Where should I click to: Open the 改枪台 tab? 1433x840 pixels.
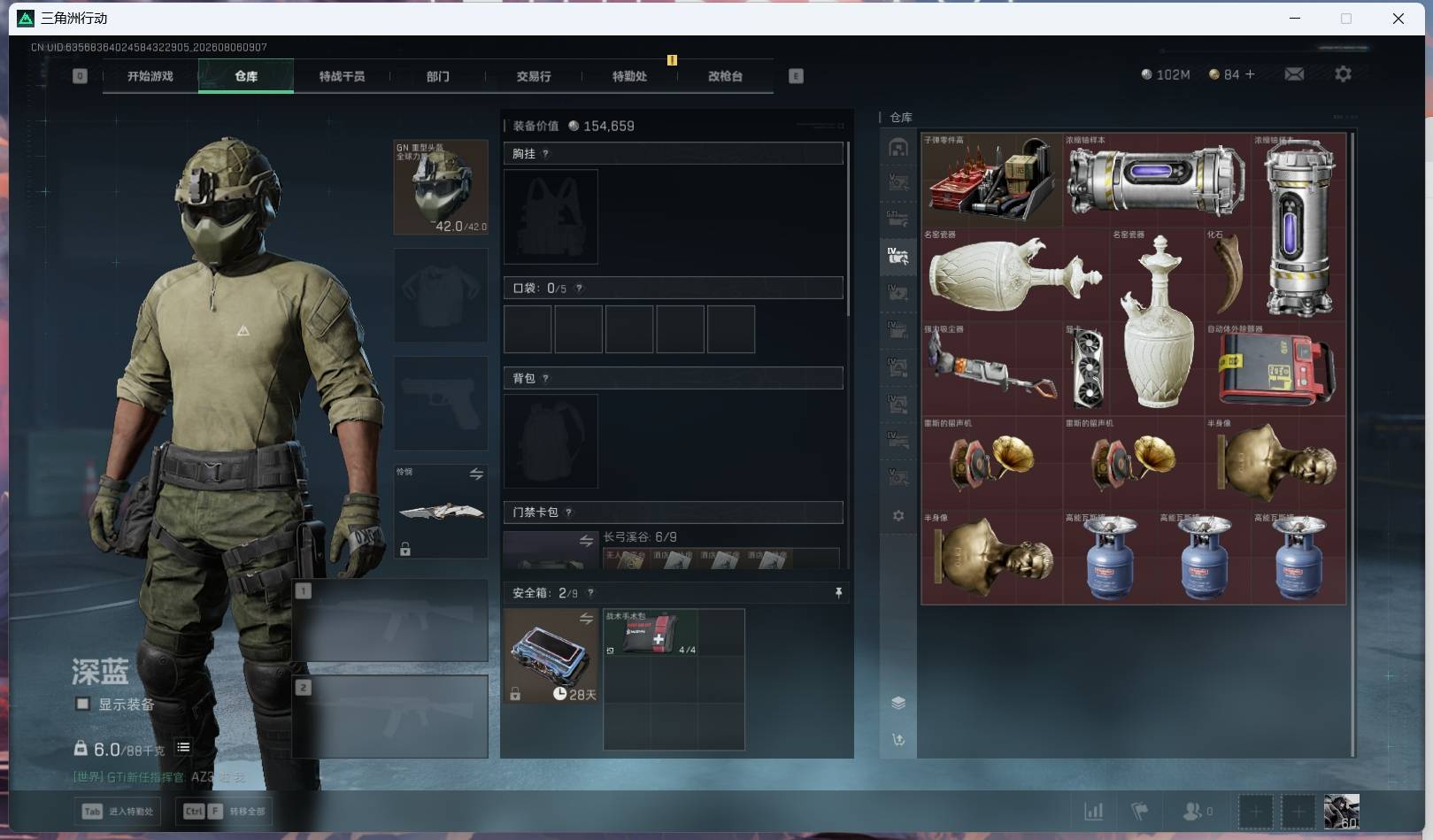pyautogui.click(x=725, y=76)
